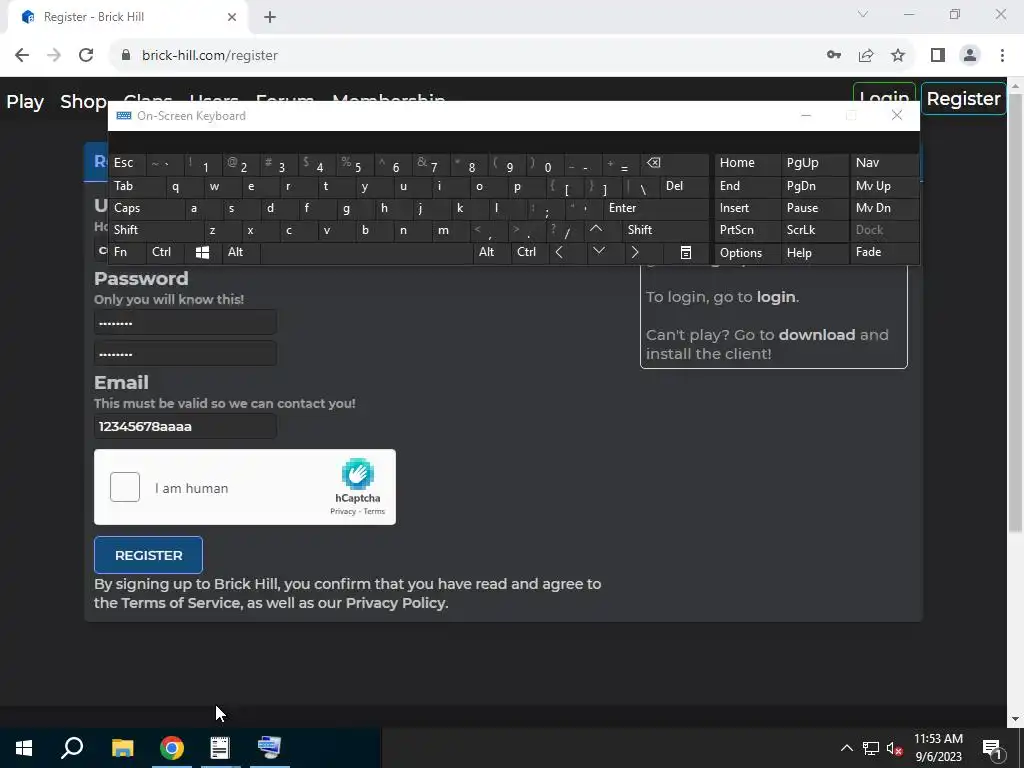Open the Privacy Policy link
This screenshot has width=1024, height=768.
click(395, 603)
